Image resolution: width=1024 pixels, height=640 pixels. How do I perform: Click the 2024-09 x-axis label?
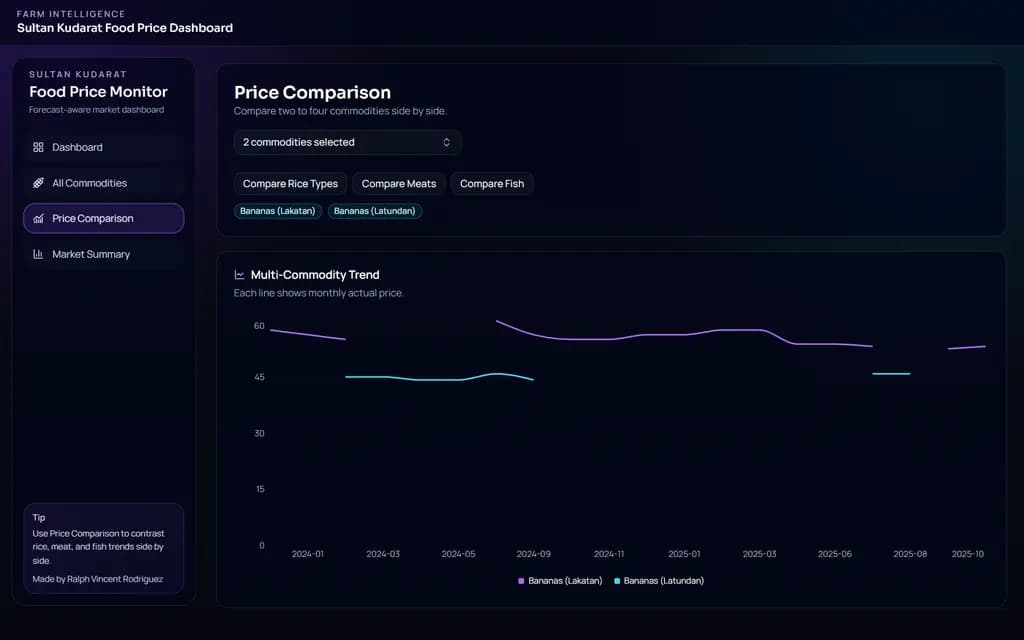(534, 554)
